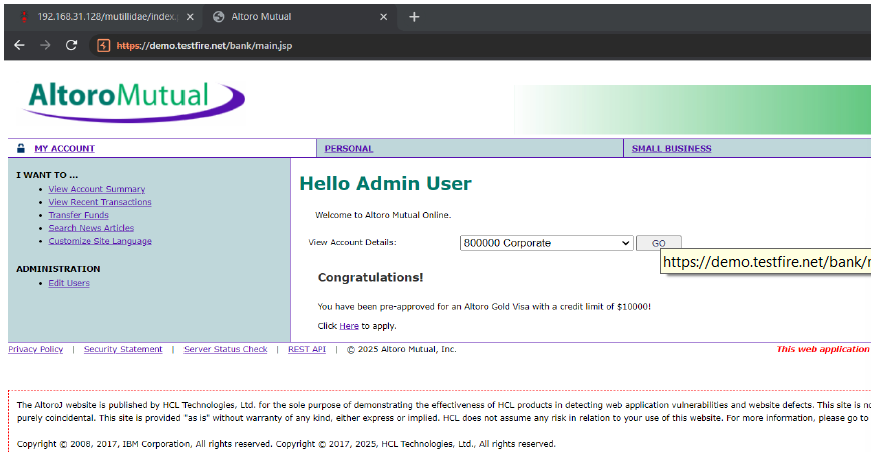Screen dimensions: 875x456
Task: Click the address bar URL
Action: pos(204,46)
